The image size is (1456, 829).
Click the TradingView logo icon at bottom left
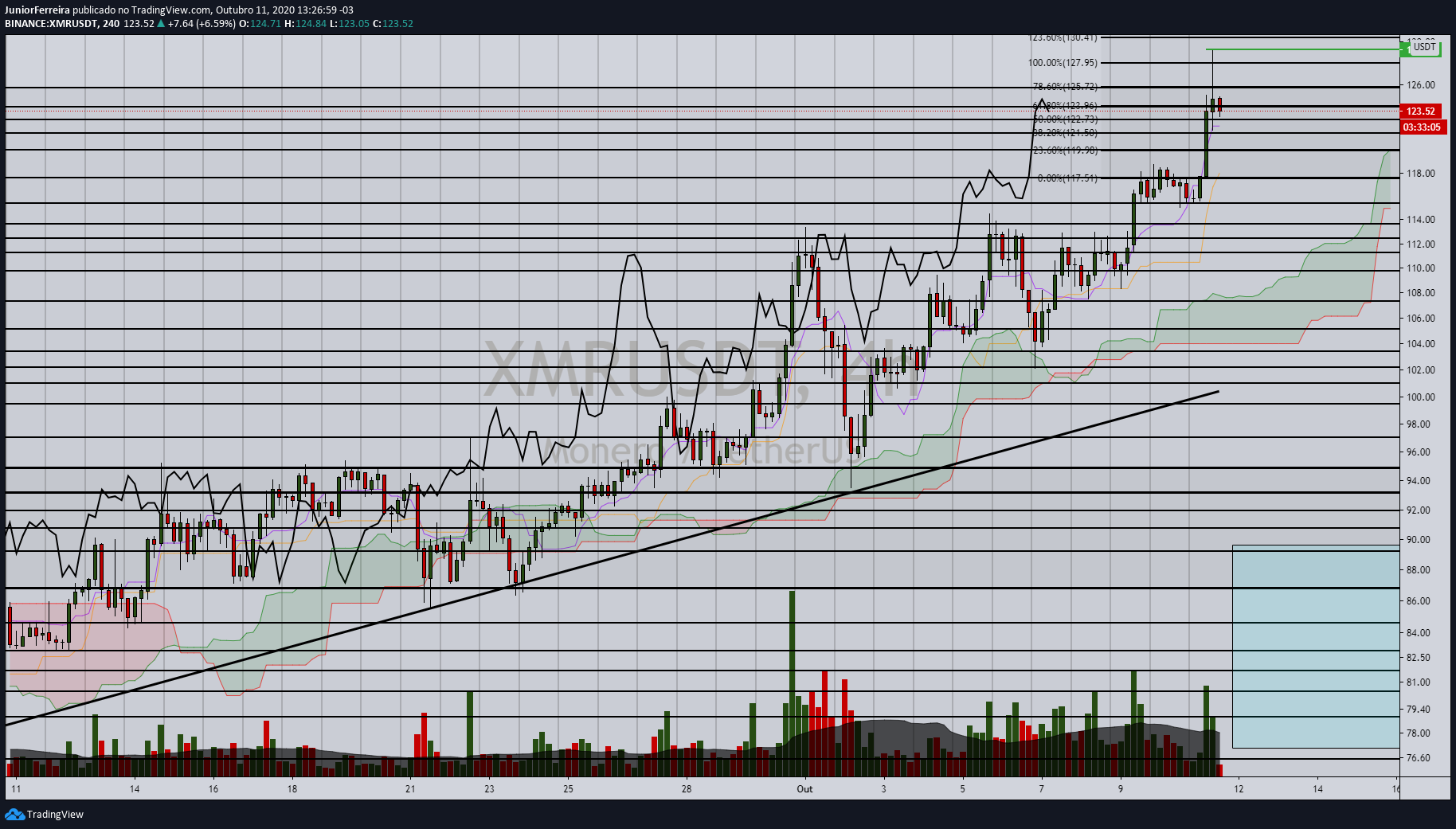click(14, 814)
